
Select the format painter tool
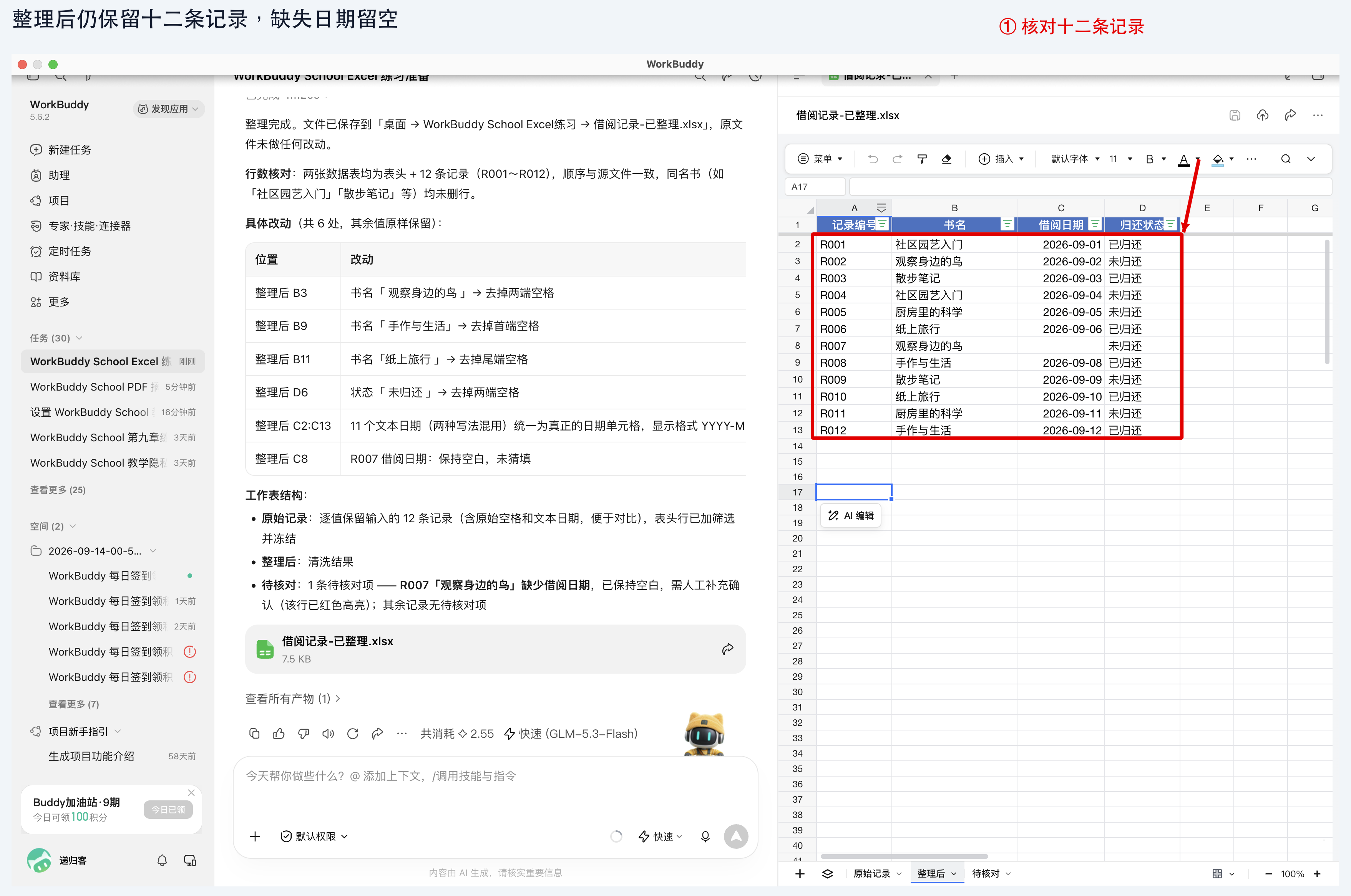tap(922, 159)
